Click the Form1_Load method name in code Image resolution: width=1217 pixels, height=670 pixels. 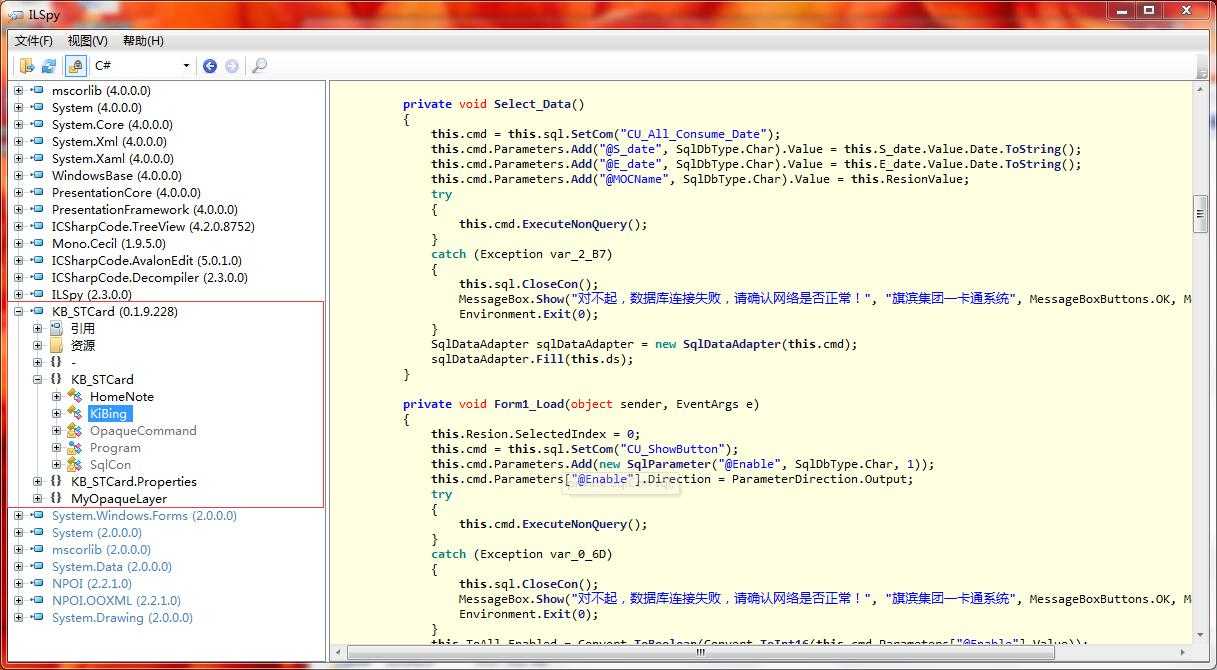click(529, 404)
